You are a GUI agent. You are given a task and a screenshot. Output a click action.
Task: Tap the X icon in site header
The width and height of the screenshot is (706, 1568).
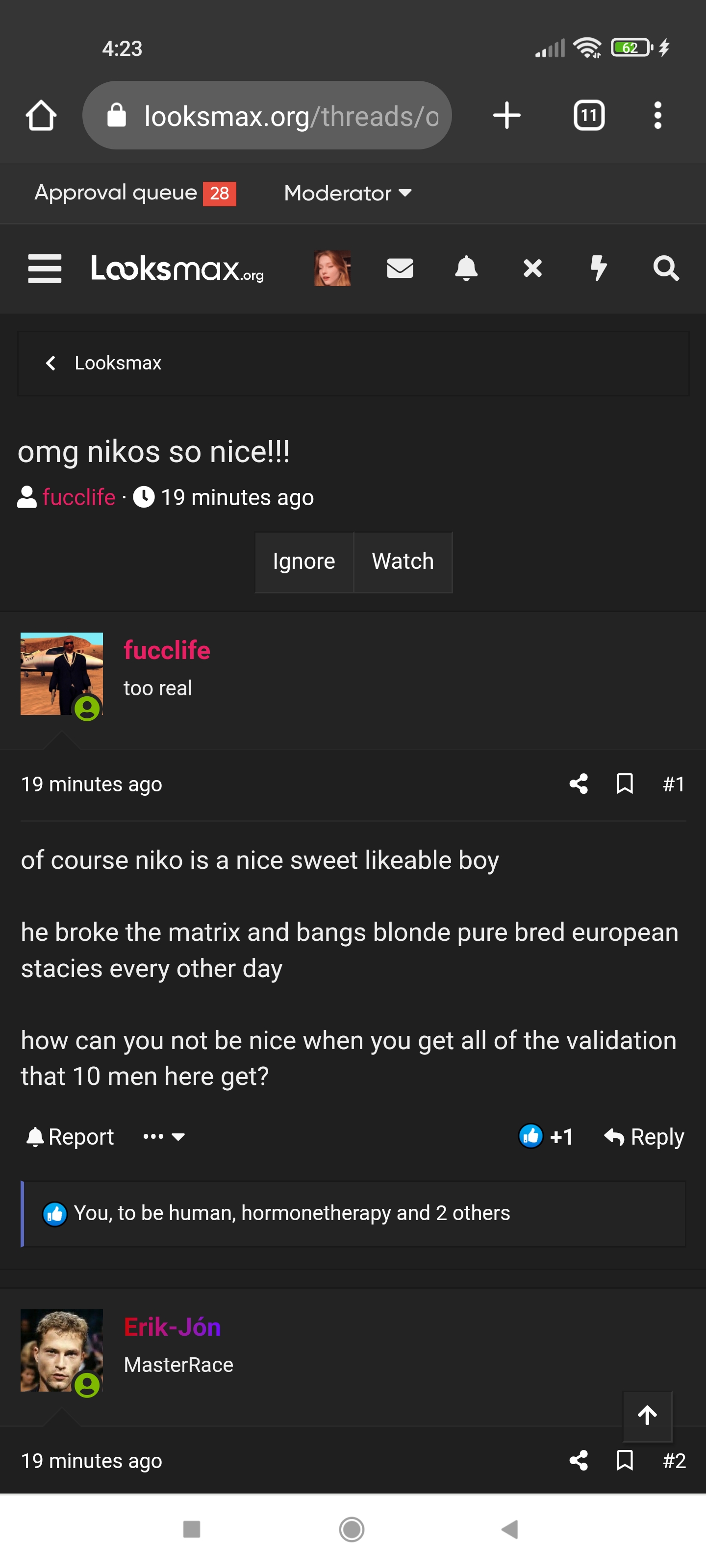[532, 268]
